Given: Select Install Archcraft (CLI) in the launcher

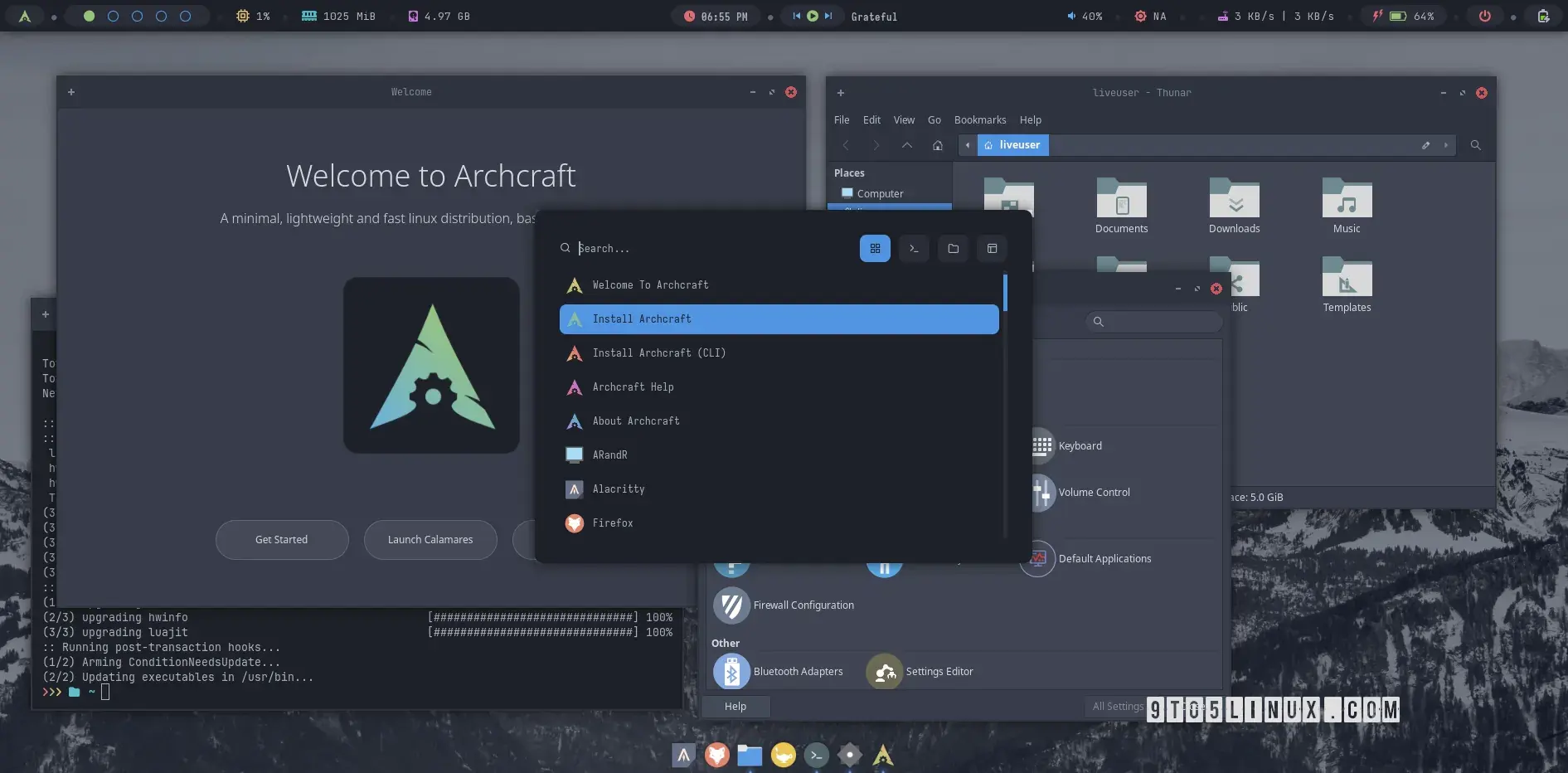Looking at the screenshot, I should click(x=779, y=353).
